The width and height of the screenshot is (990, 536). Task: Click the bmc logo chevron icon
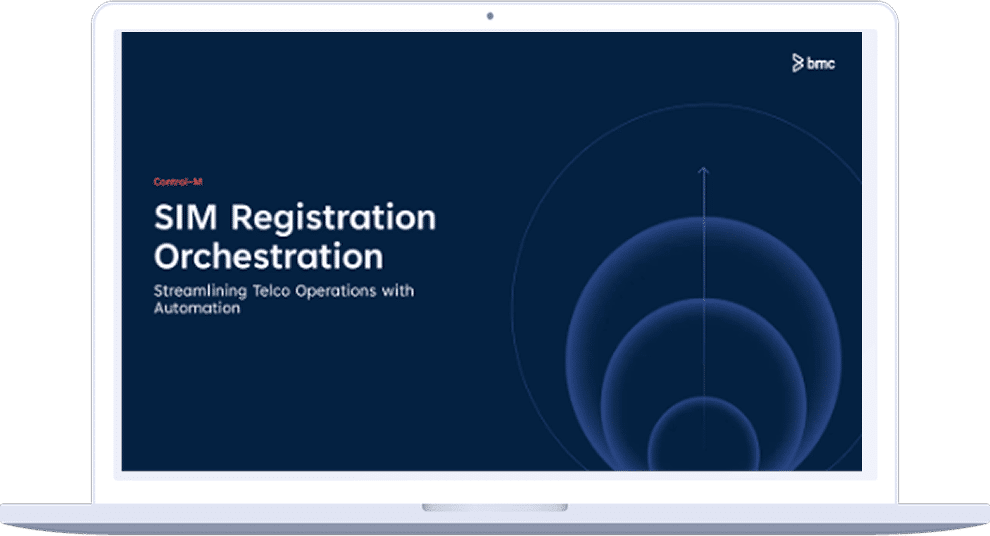(798, 64)
